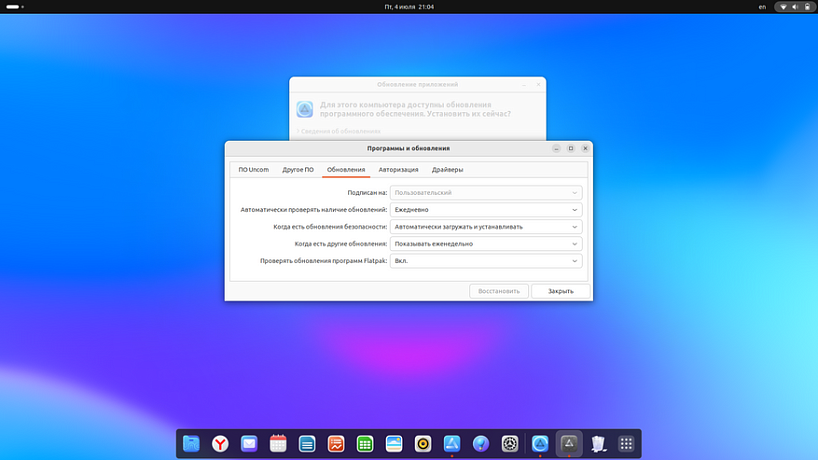The height and width of the screenshot is (460, 818).
Task: Open system Settings gear in the dock
Action: click(x=510, y=444)
